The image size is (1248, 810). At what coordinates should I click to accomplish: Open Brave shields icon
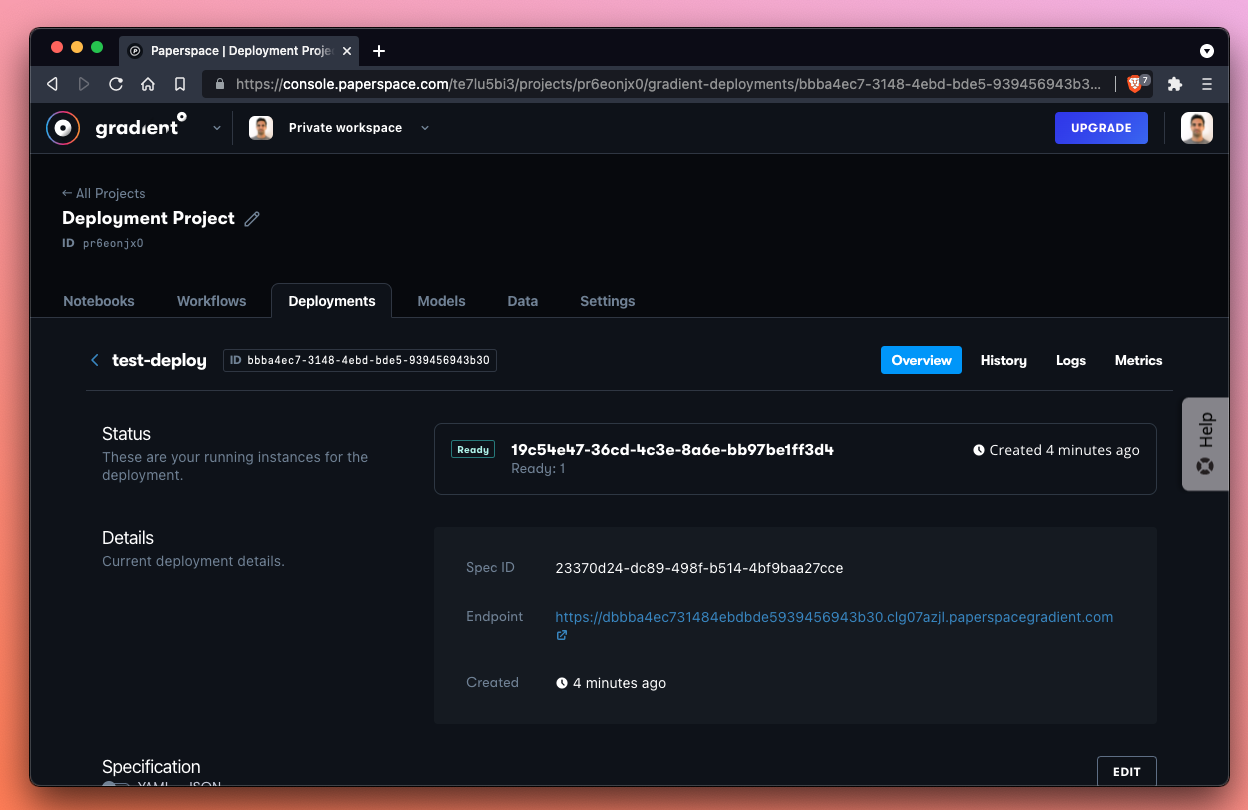click(1135, 84)
